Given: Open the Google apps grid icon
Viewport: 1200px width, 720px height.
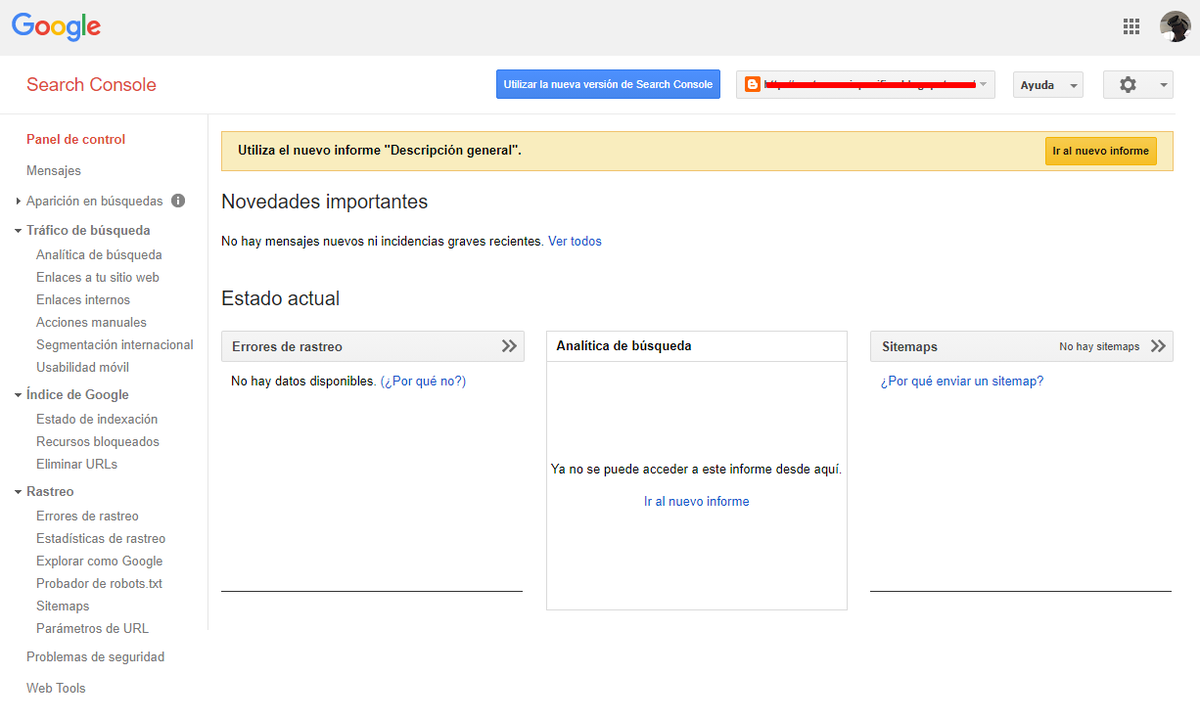Looking at the screenshot, I should (x=1131, y=27).
